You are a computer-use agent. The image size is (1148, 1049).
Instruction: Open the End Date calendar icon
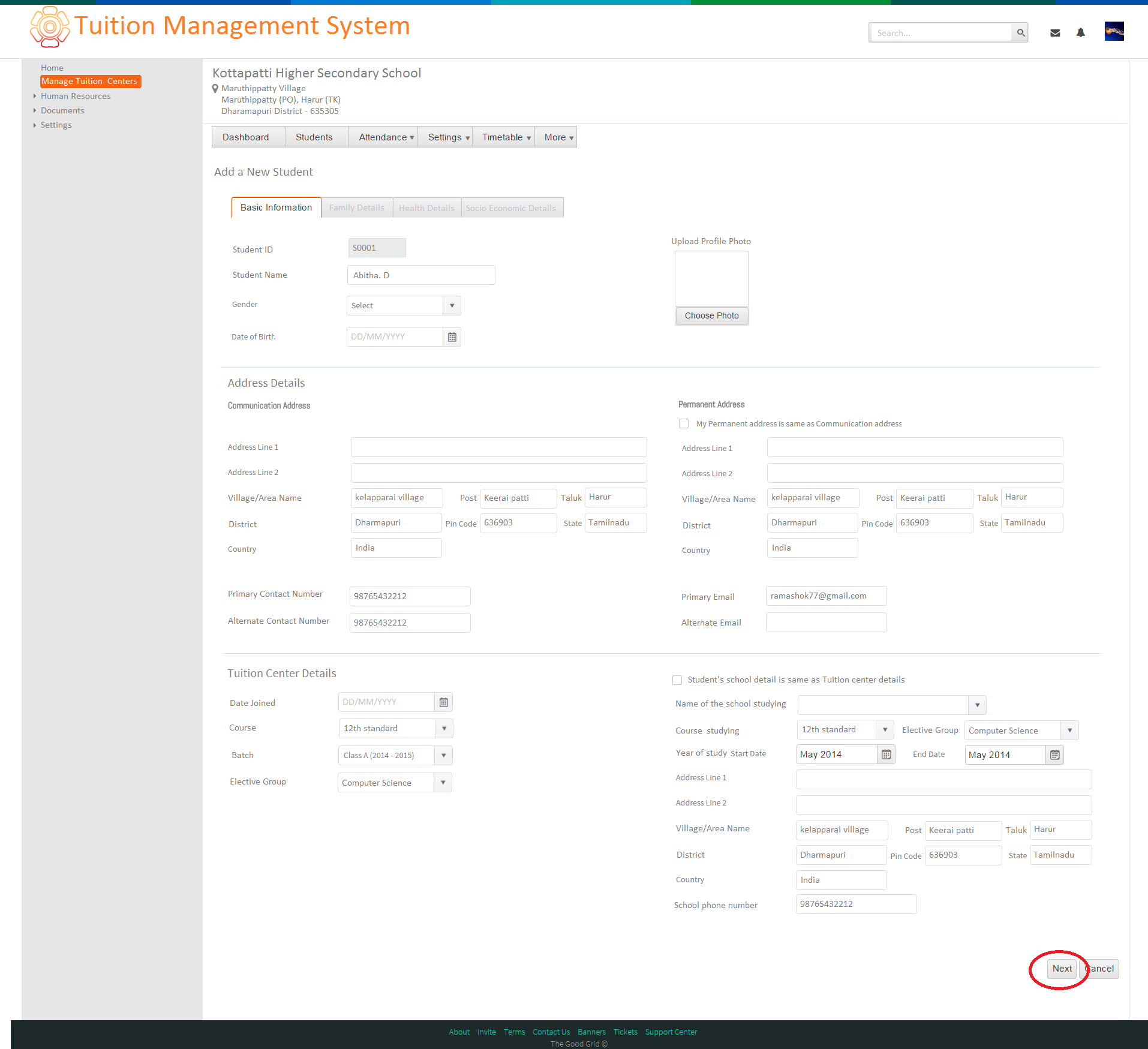(x=1055, y=755)
